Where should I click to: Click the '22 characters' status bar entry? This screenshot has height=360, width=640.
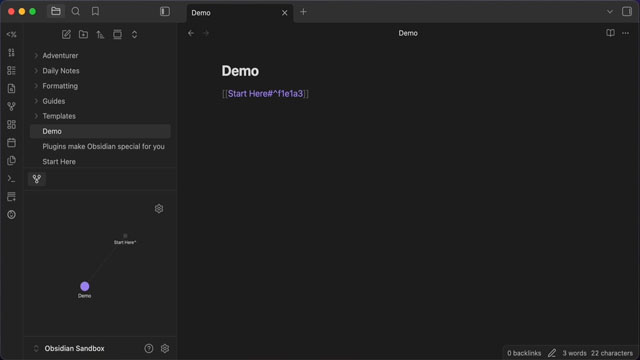point(612,353)
